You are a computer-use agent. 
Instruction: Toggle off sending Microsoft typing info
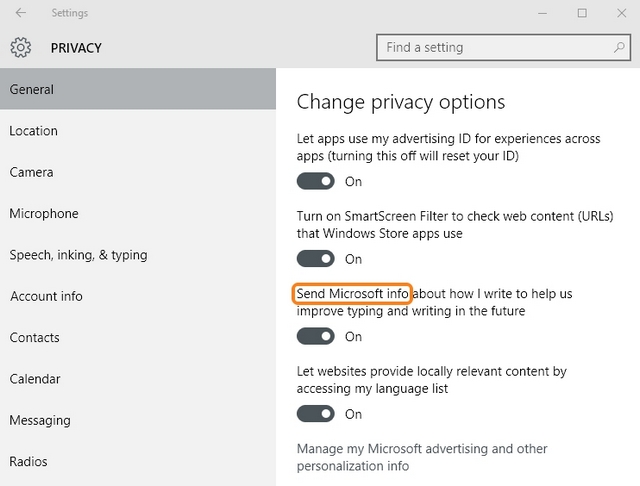[316, 337]
